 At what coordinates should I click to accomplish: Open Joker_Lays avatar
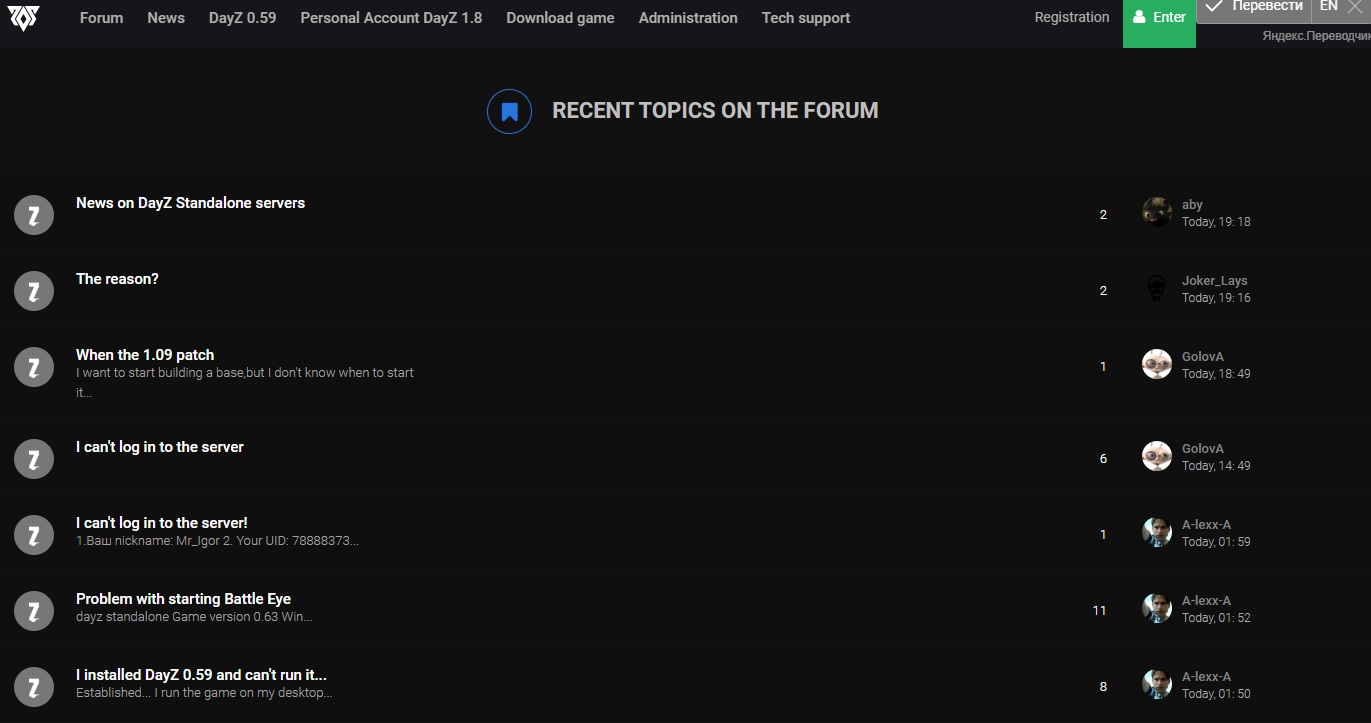coord(1157,288)
